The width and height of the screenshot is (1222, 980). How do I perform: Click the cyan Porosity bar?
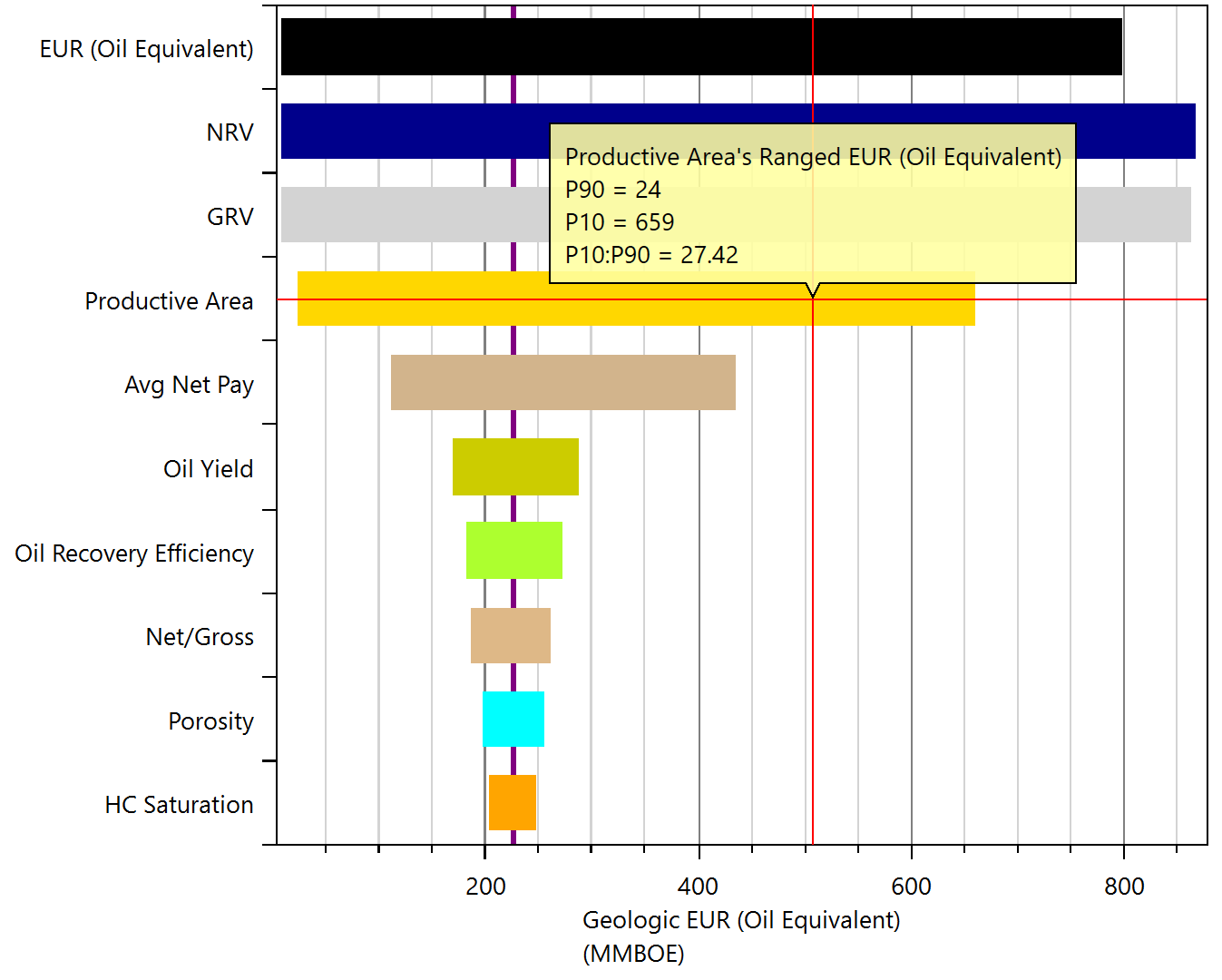pos(513,720)
